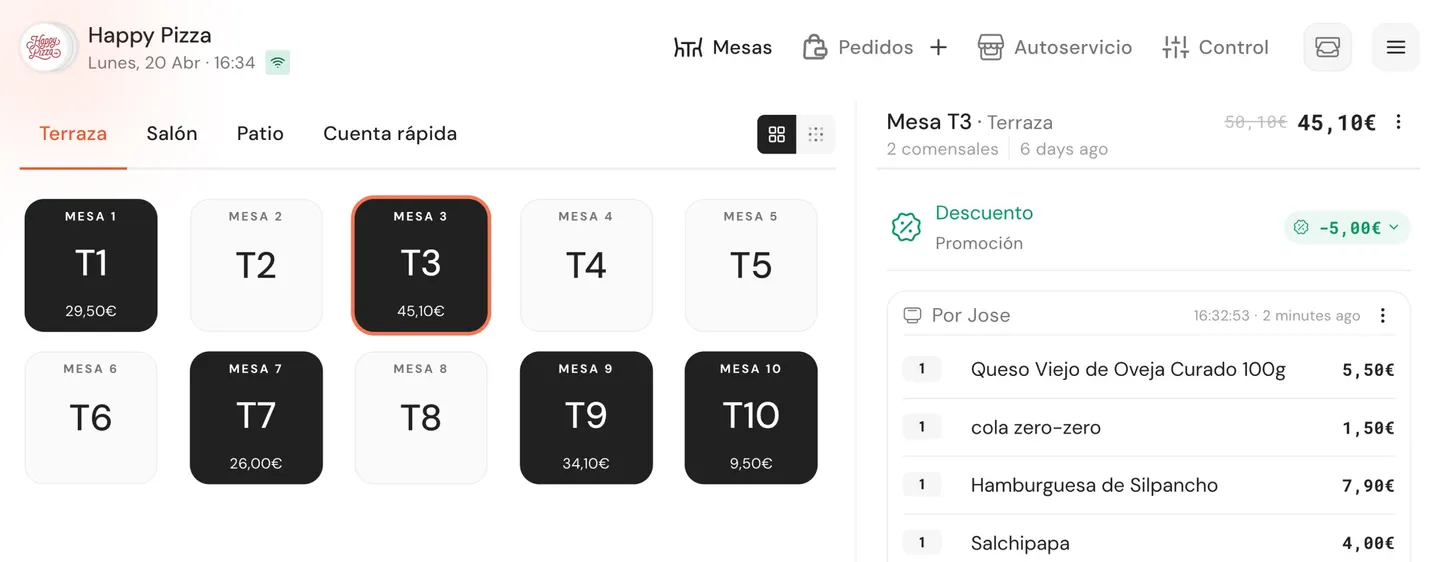Open empty table T5
Screen dimensions: 1440x562
[x=751, y=265]
